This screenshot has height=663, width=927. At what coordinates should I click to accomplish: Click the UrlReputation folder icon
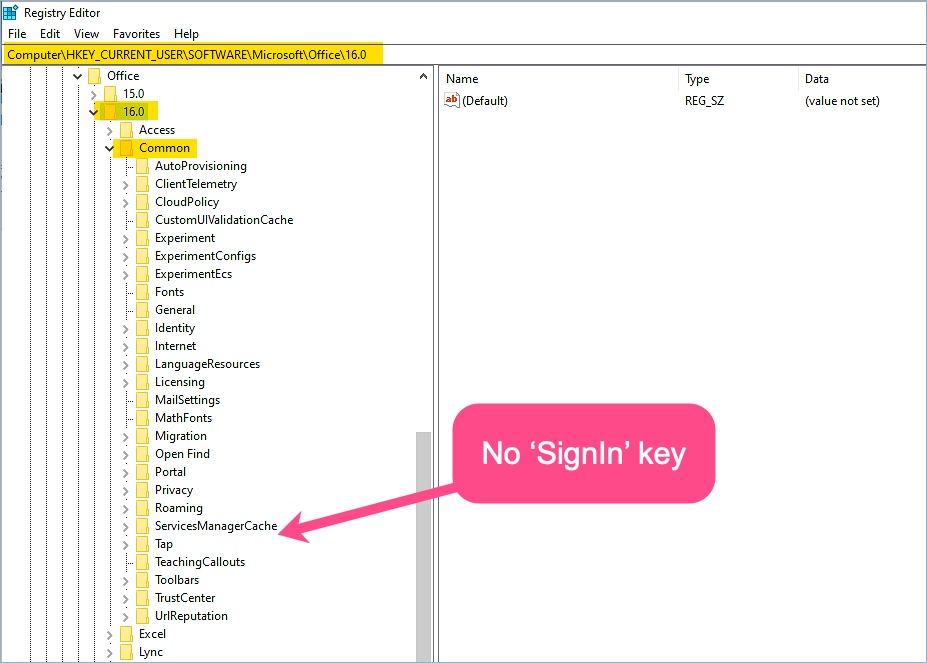(x=142, y=616)
